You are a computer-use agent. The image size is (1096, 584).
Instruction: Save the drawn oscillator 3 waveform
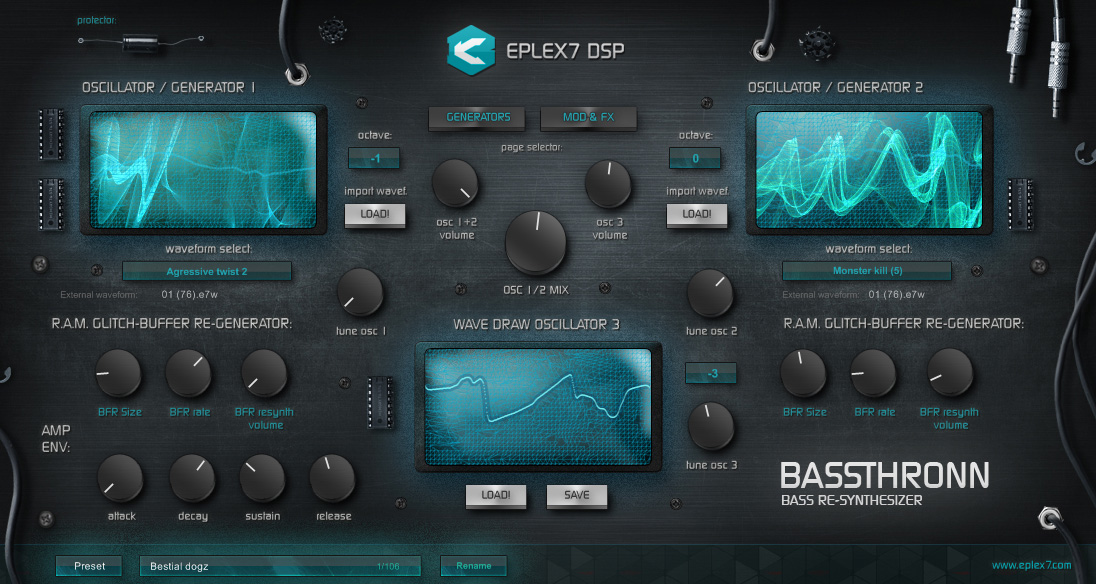click(577, 495)
